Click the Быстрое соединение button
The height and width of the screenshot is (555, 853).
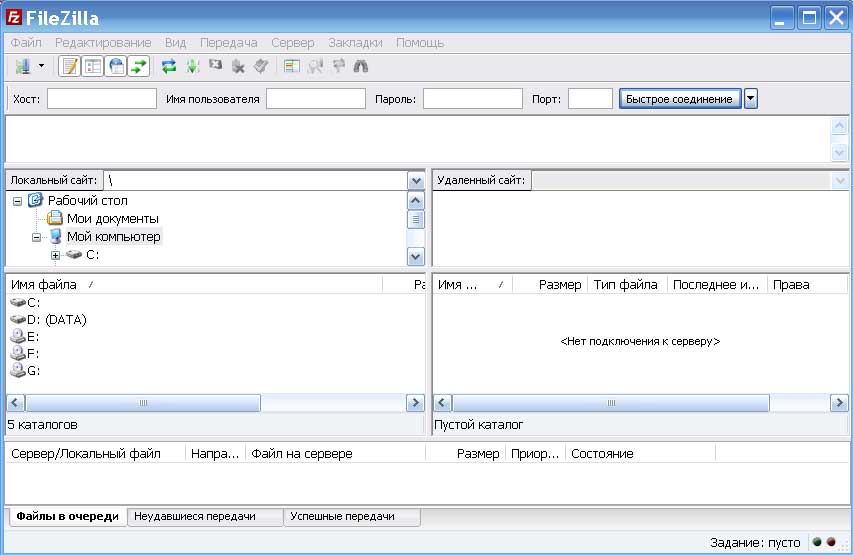point(679,99)
